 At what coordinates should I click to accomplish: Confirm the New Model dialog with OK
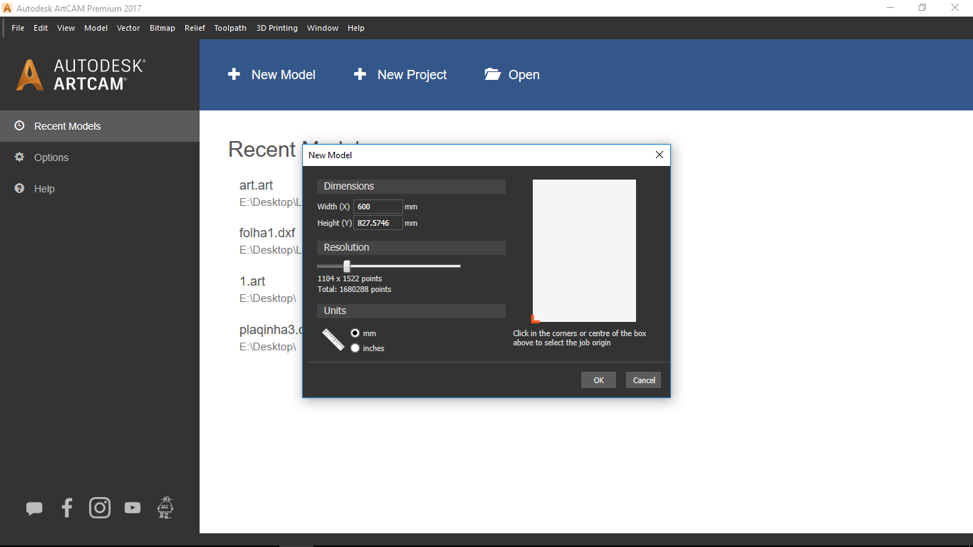point(598,380)
